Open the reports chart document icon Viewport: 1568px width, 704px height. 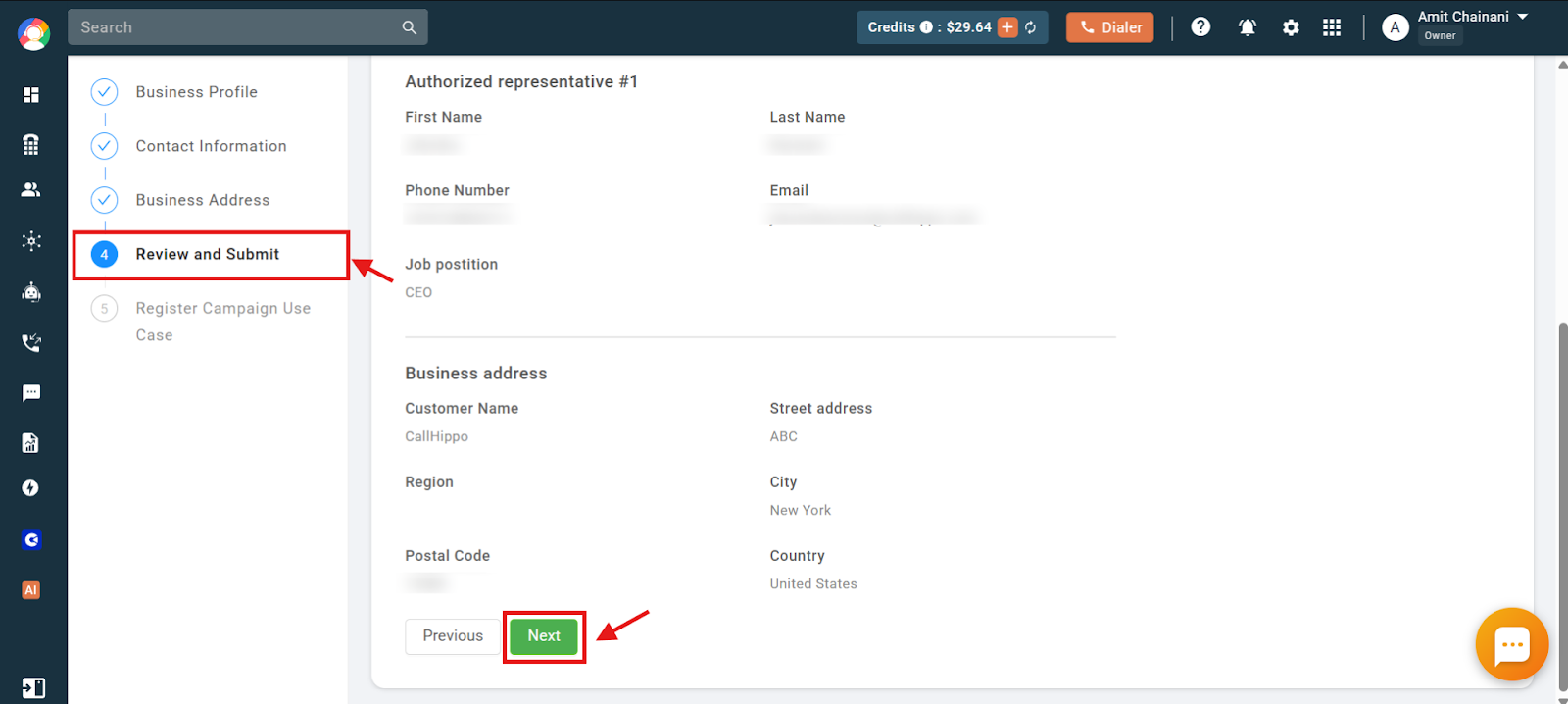pyautogui.click(x=31, y=443)
